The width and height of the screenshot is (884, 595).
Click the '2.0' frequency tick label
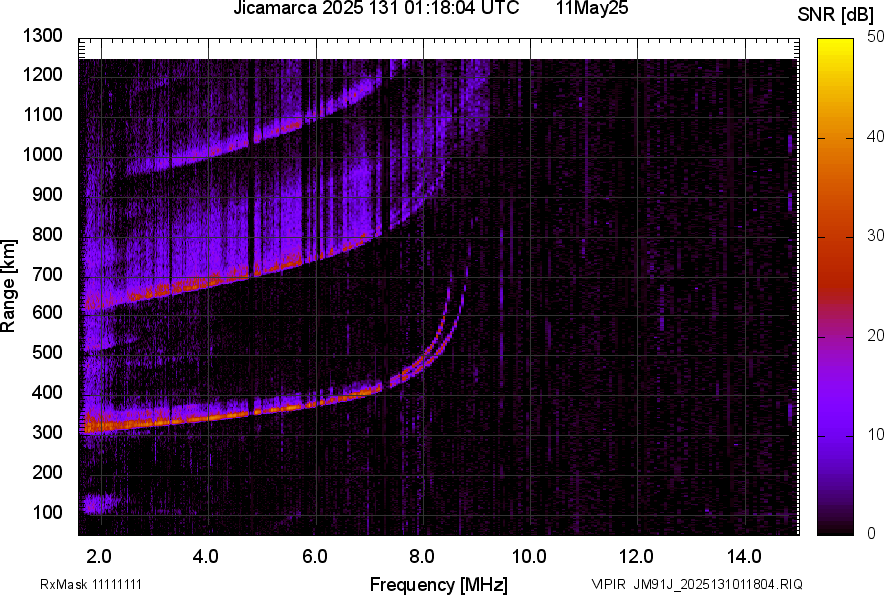pos(99,557)
